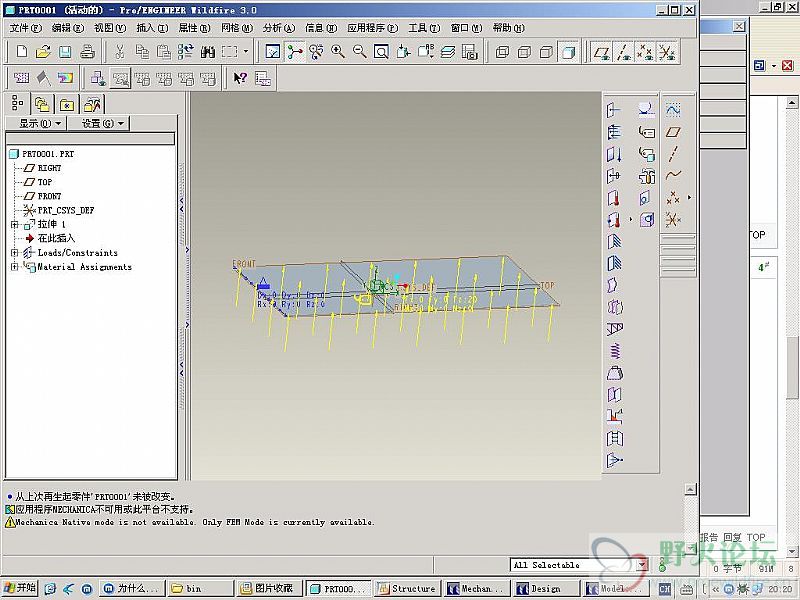Open the selection box dropdown arrow
Viewport: 800px width, 600px height.
pyautogui.click(x=246, y=52)
